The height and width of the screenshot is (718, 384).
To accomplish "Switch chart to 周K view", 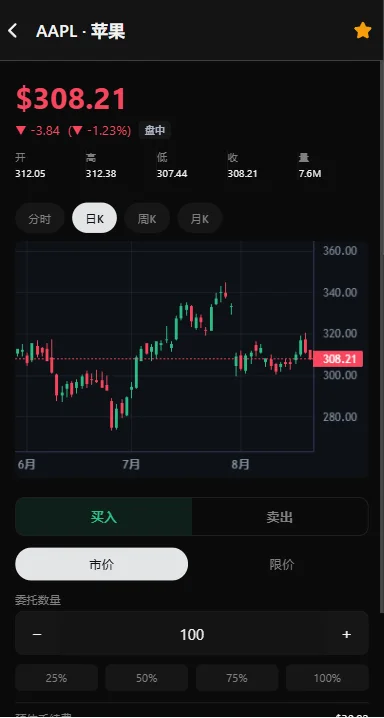I will click(147, 218).
